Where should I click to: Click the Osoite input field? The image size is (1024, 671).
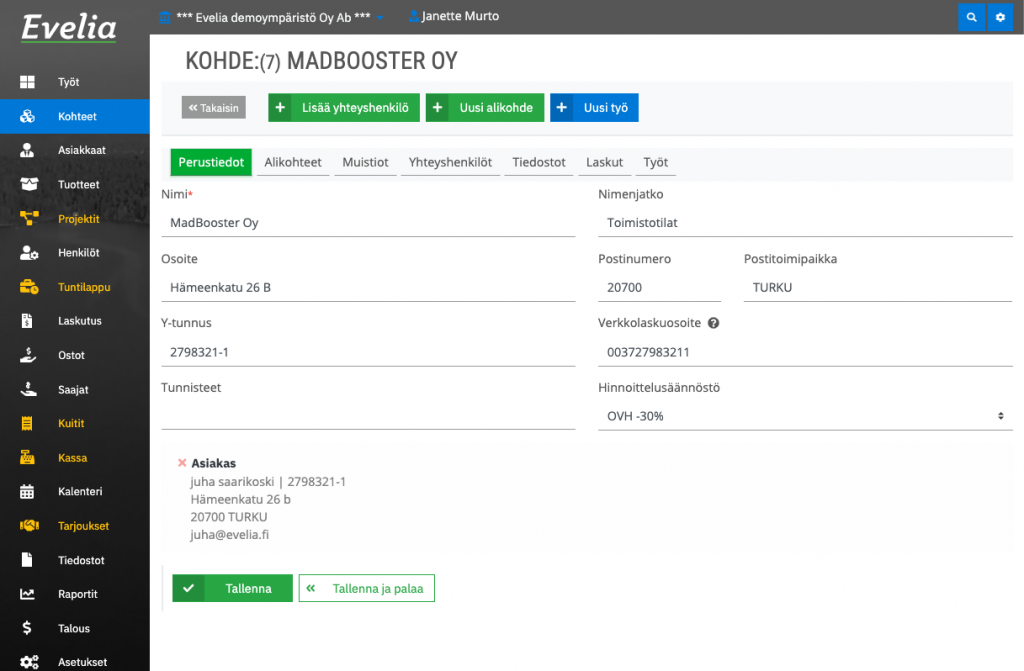tap(368, 287)
